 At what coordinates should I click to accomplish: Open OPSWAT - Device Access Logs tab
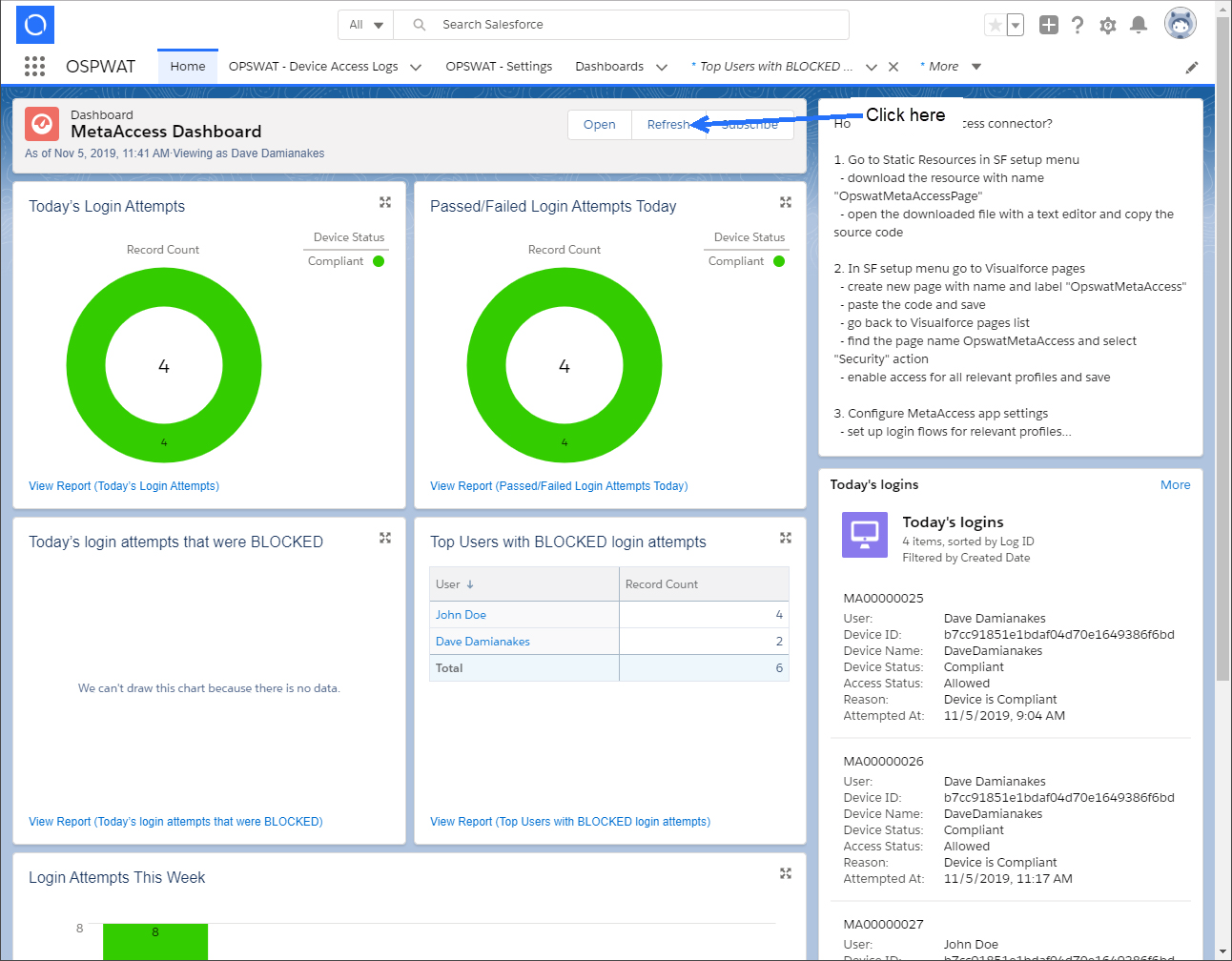pos(313,66)
